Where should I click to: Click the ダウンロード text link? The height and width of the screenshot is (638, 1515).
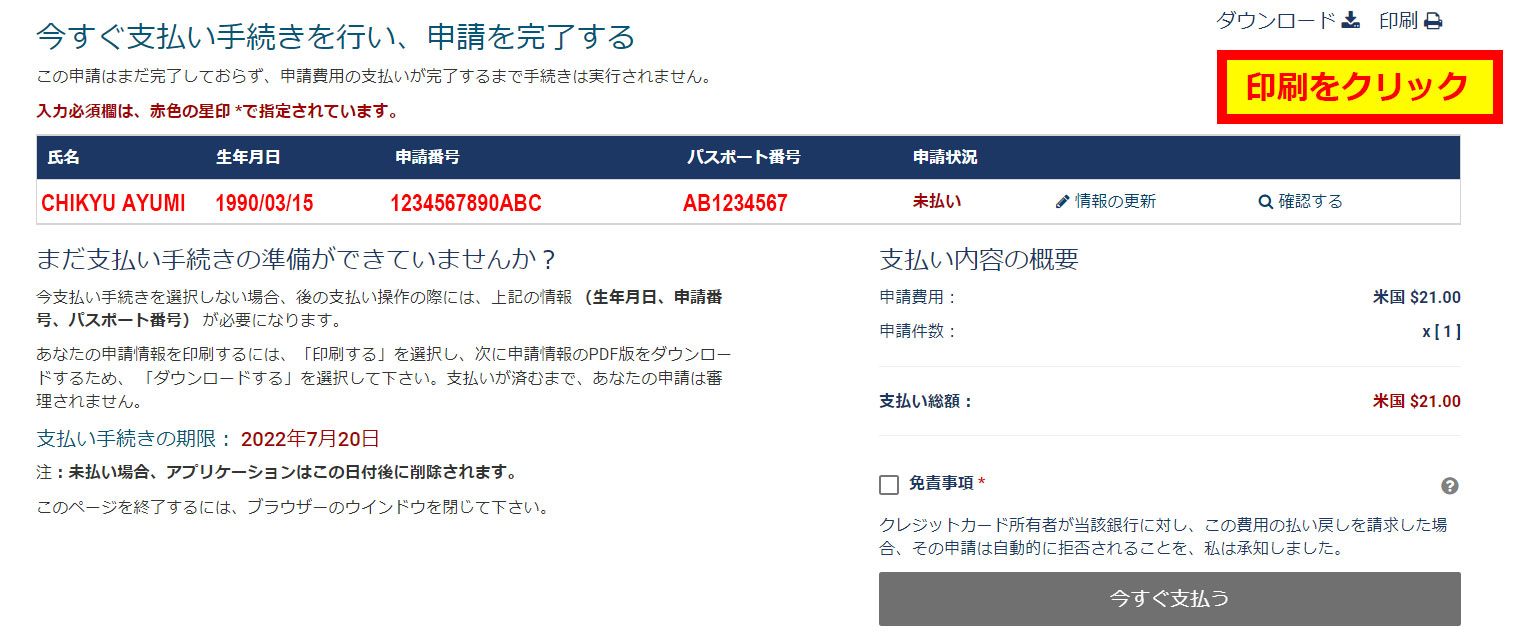(1275, 20)
